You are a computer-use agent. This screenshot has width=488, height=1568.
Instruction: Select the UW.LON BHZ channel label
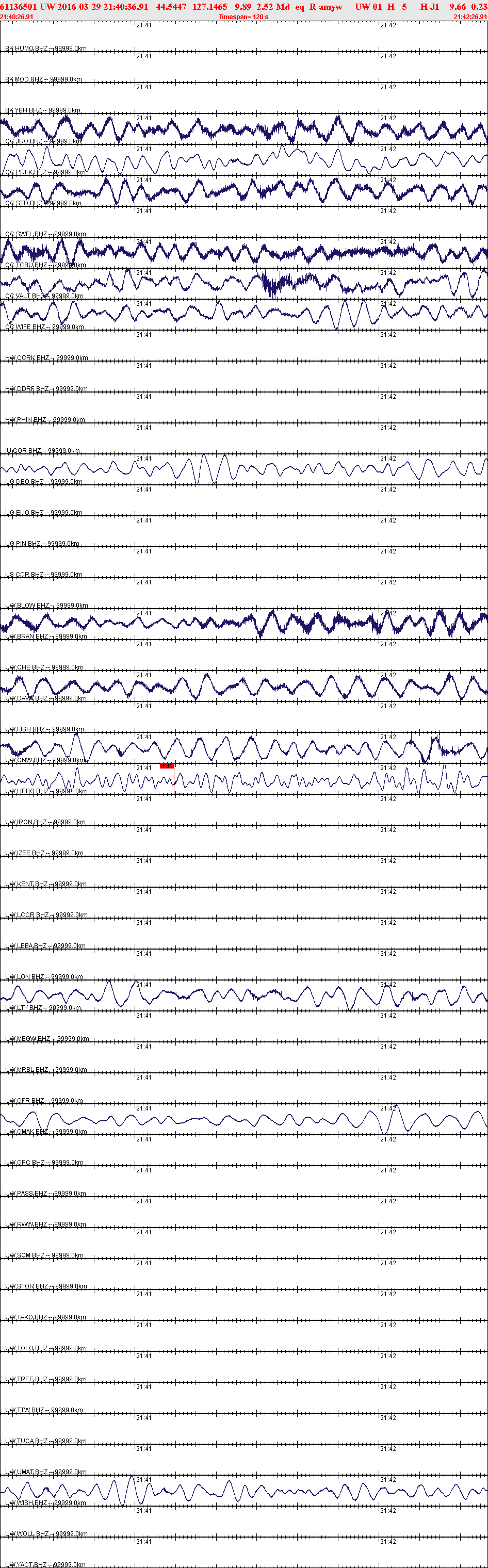point(44,977)
